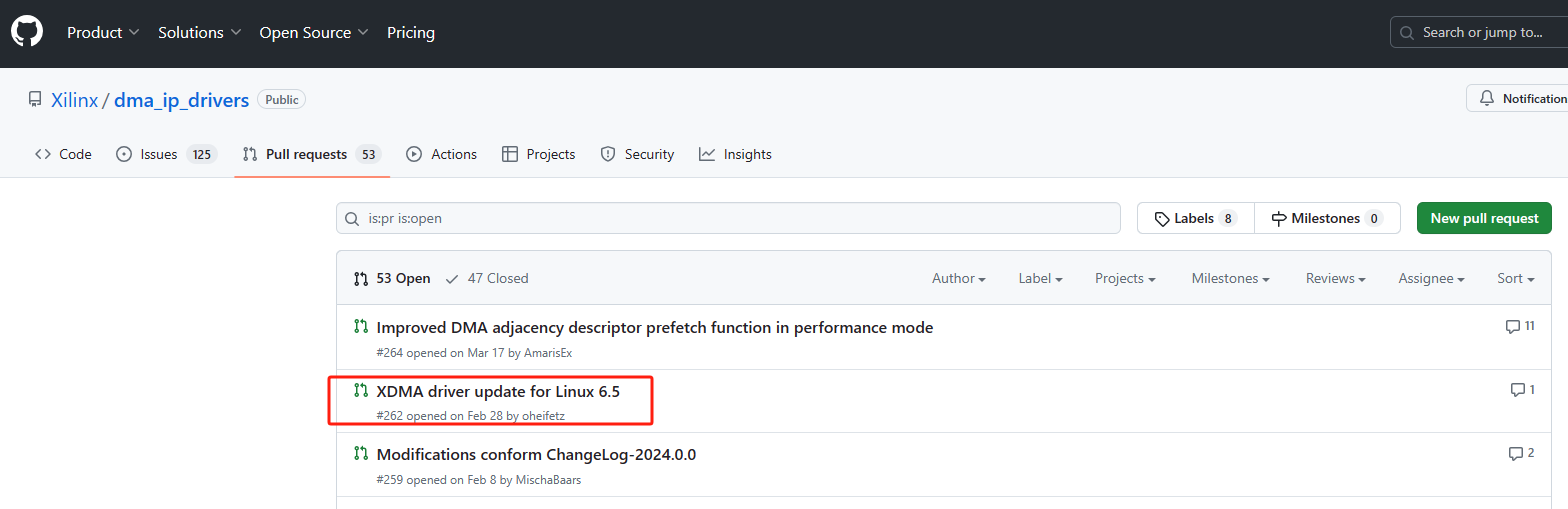Click the open PR icon beside Improved DMA adjacency
The width and height of the screenshot is (1568, 509).
361,326
